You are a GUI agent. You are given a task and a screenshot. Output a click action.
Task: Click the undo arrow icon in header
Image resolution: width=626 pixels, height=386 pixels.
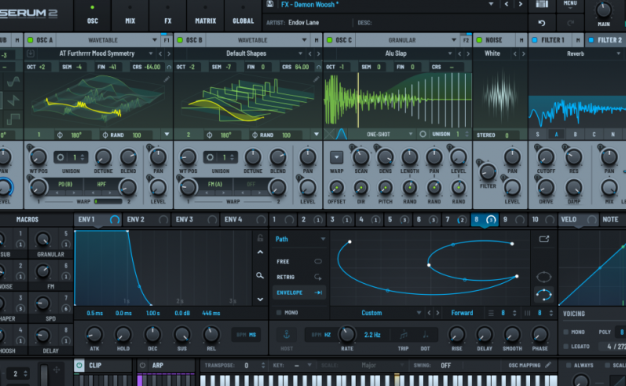pyautogui.click(x=541, y=23)
